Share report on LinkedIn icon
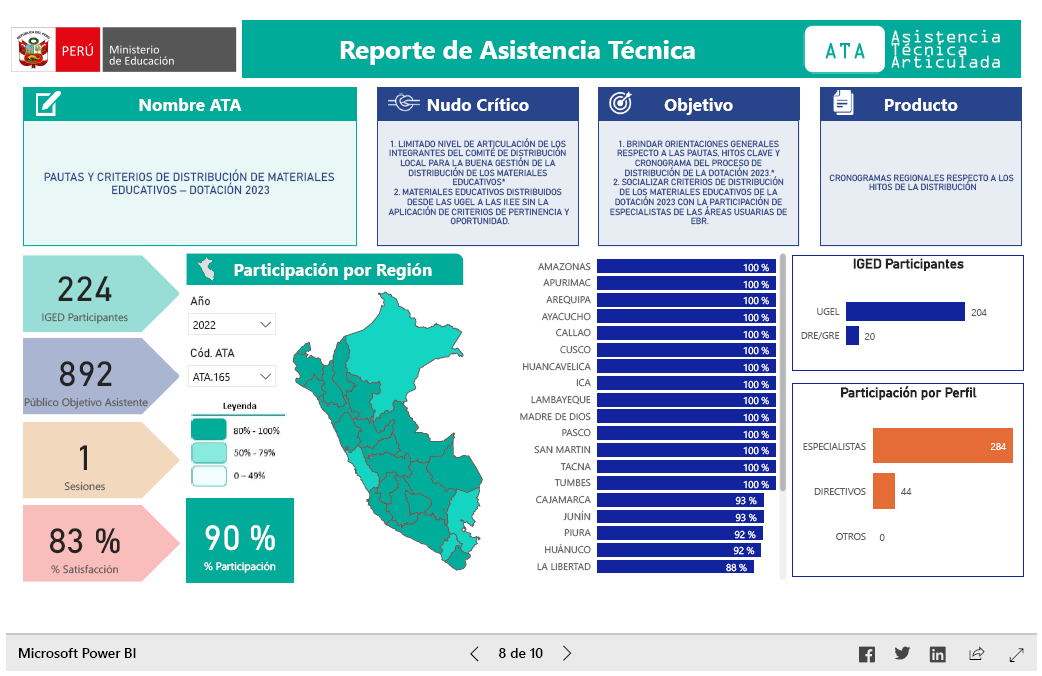Image resolution: width=1042 pixels, height=676 pixels. pos(938,654)
